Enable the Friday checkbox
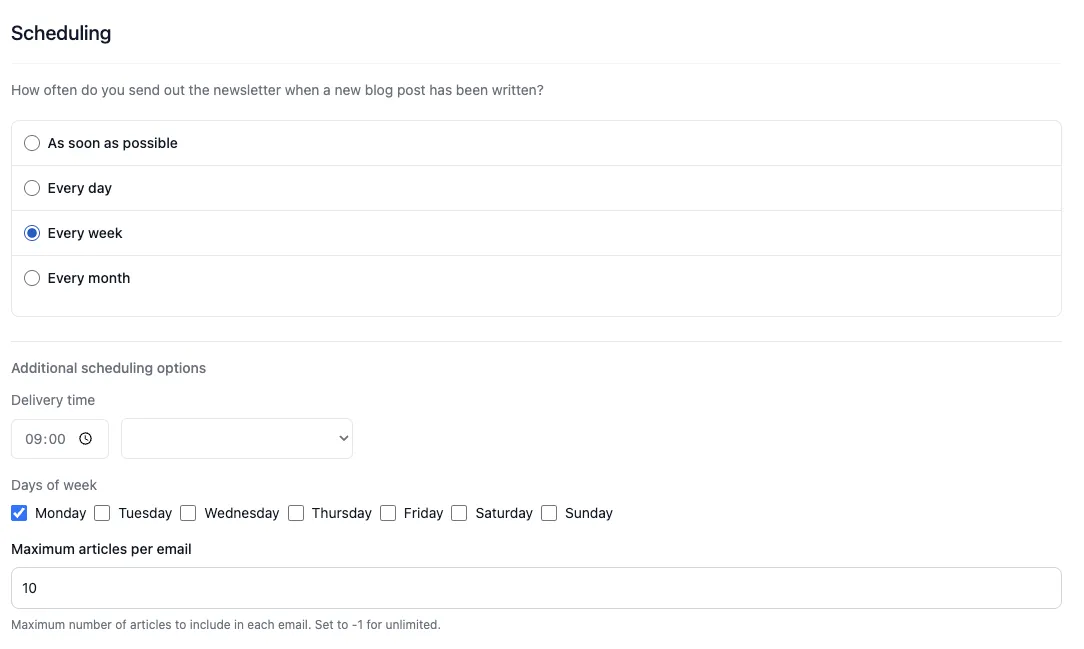Screen dimensions: 1084x649 [388, 513]
